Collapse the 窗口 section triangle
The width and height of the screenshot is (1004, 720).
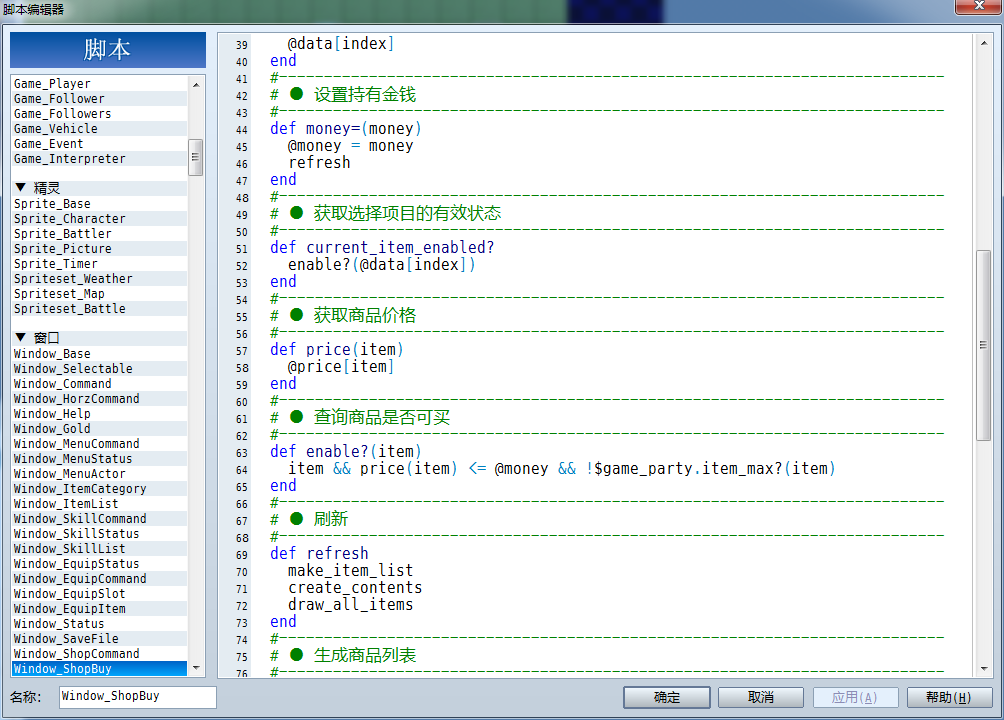20,338
